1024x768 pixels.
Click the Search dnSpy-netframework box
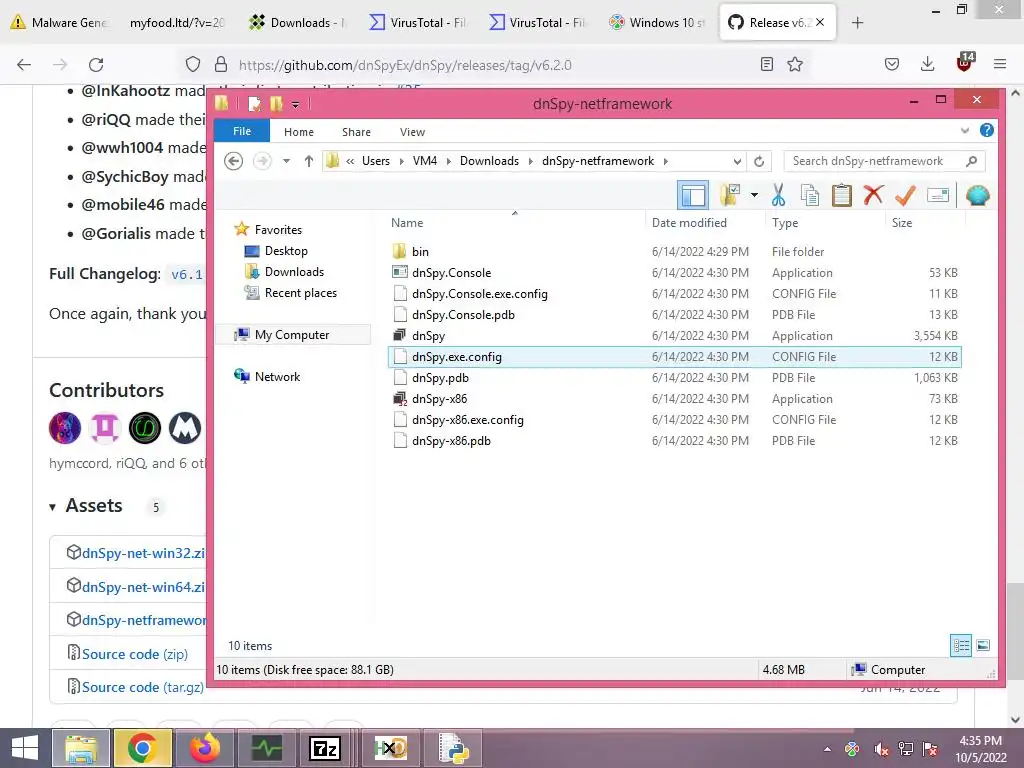click(885, 161)
